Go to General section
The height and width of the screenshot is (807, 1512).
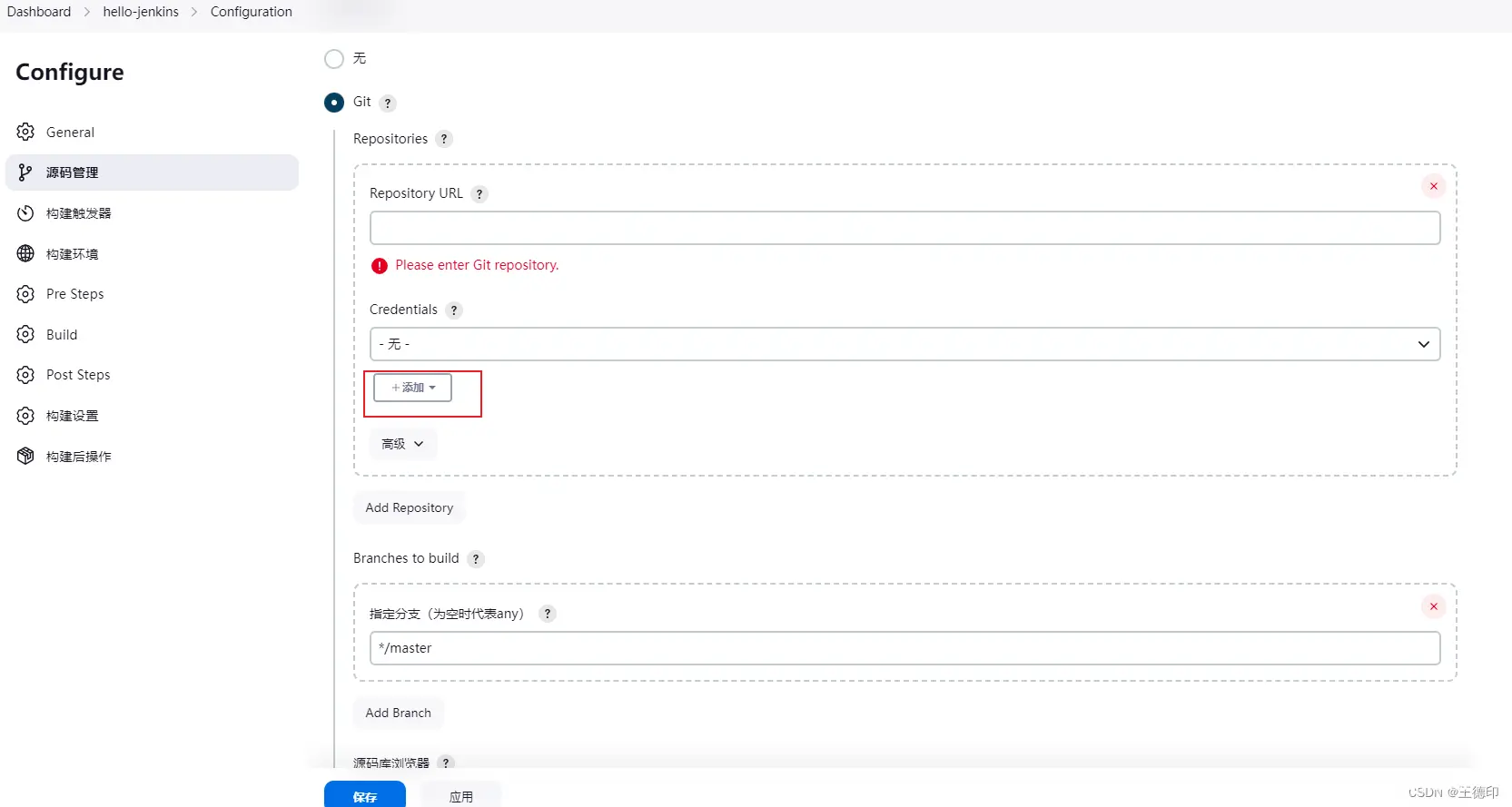coord(152,132)
